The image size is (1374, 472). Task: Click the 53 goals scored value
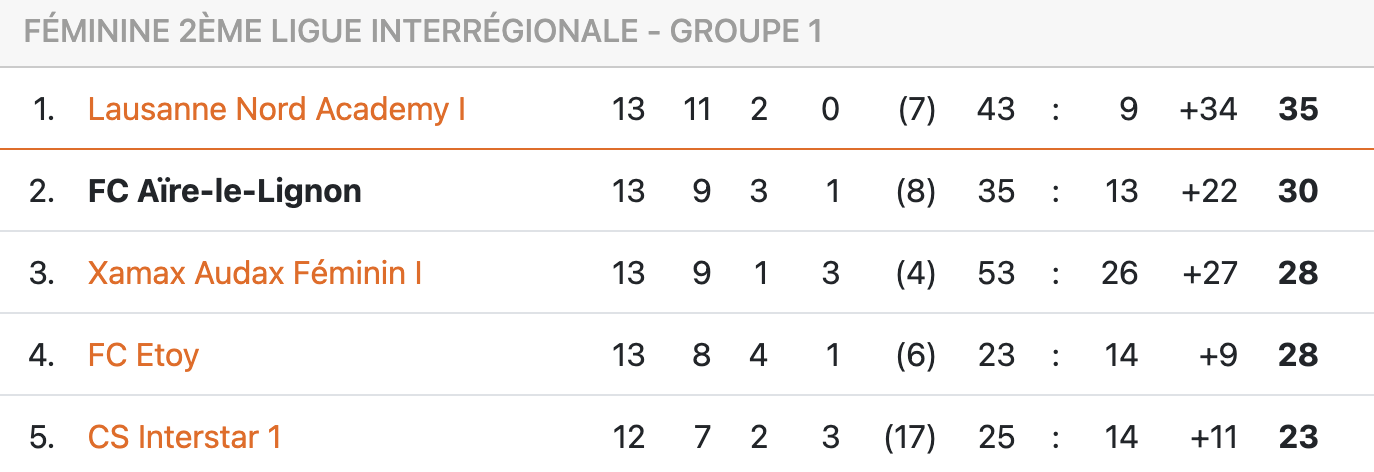[x=996, y=273]
